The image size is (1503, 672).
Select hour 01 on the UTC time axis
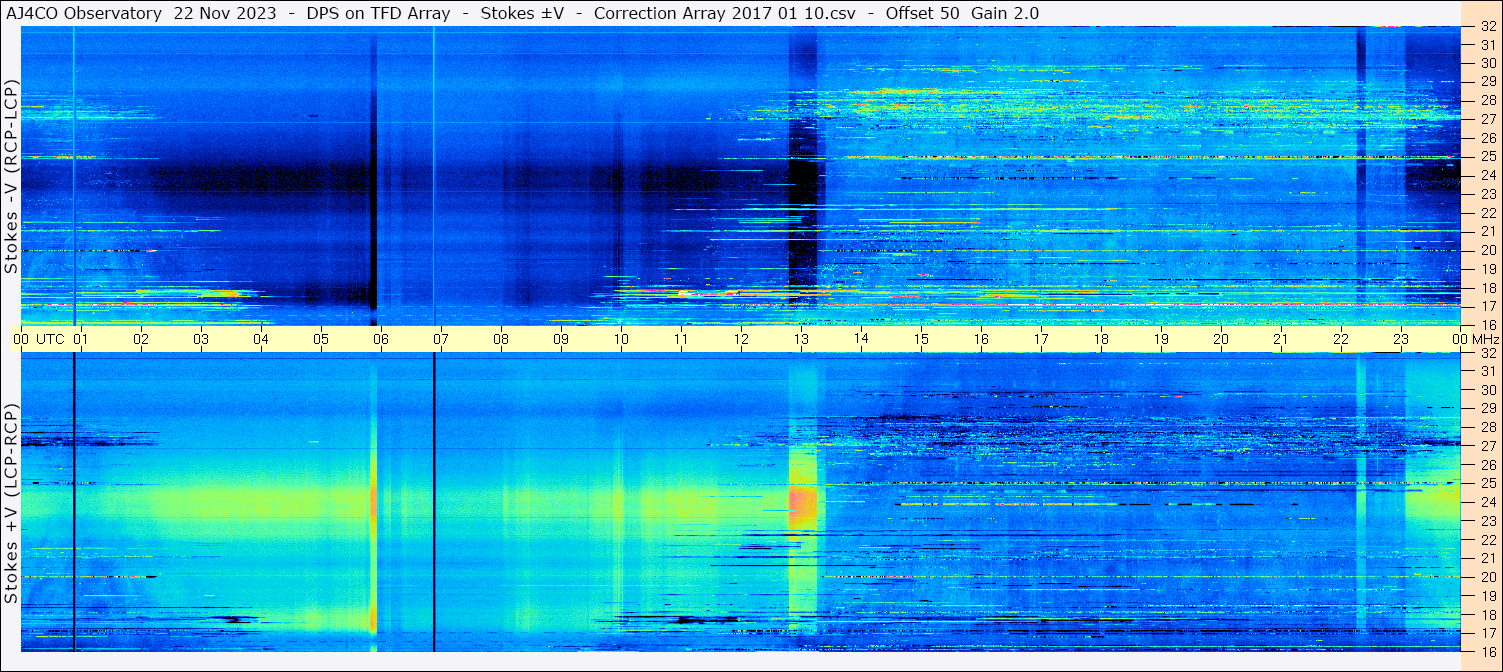pyautogui.click(x=81, y=339)
